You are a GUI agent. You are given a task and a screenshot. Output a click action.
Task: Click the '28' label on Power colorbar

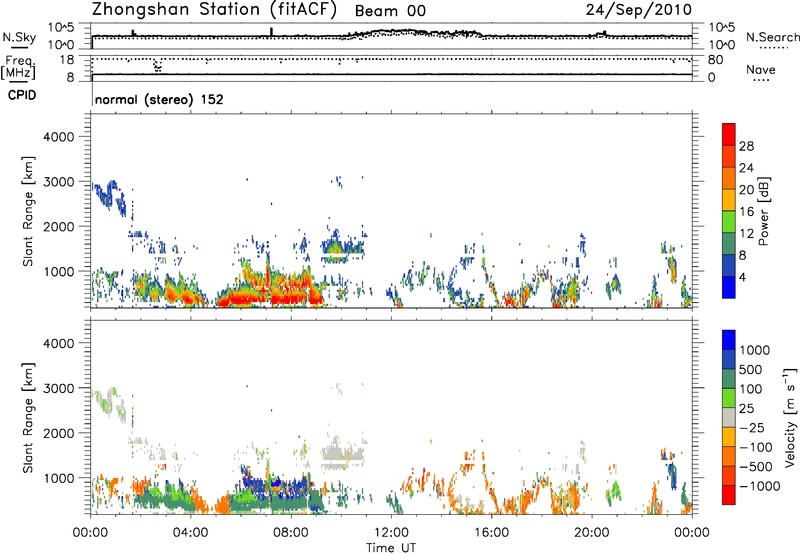pos(746,146)
